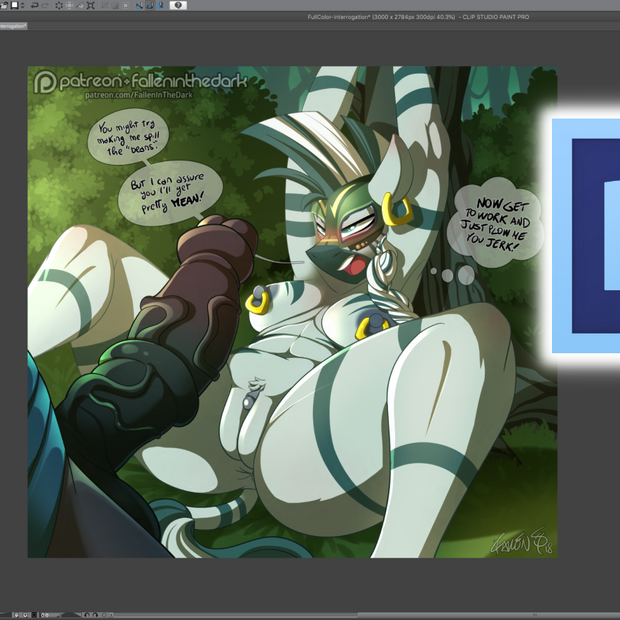Click the greyed Redo arrow icon

coord(45,5)
